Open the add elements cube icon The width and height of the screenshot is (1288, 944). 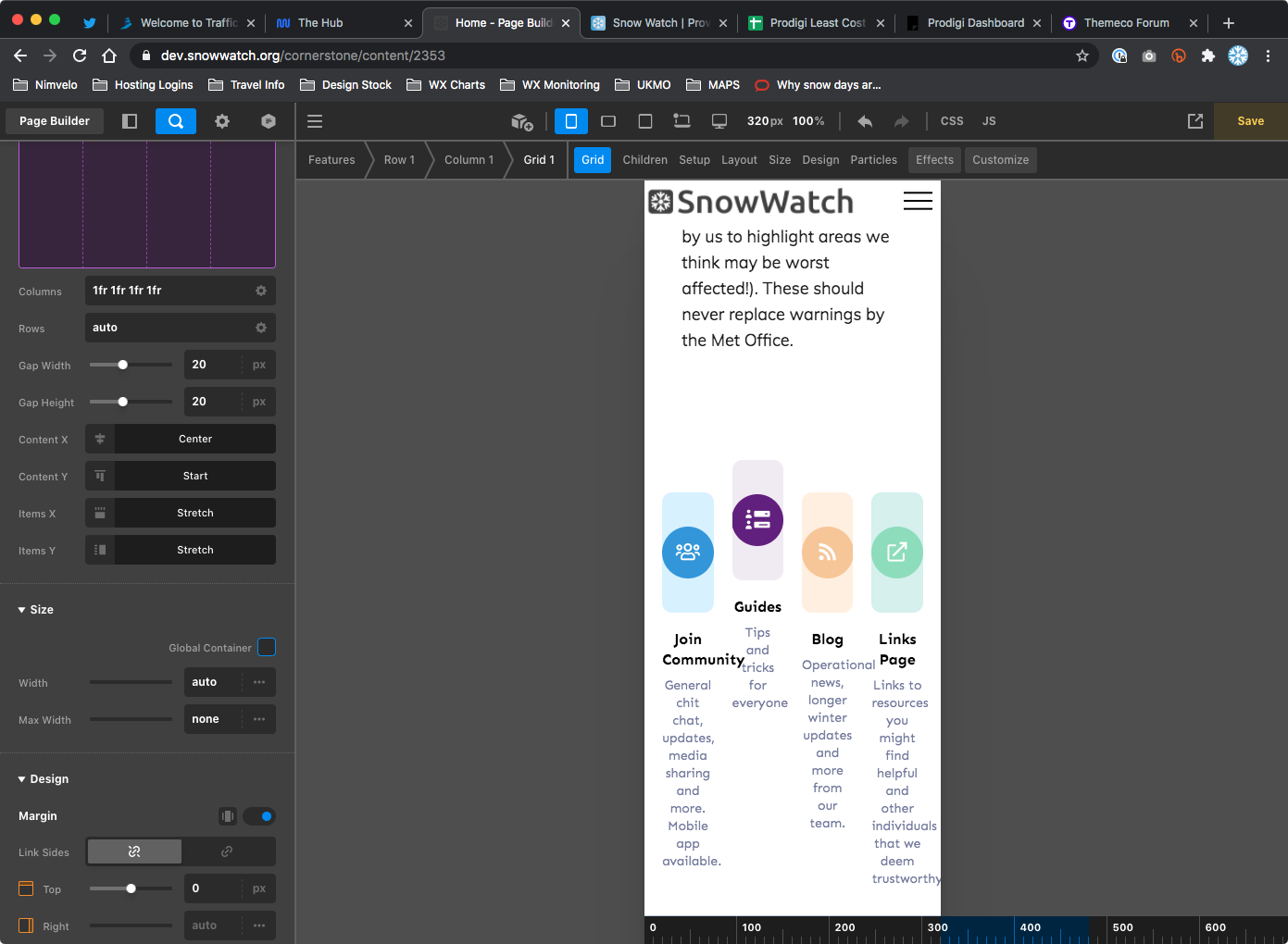pyautogui.click(x=522, y=121)
